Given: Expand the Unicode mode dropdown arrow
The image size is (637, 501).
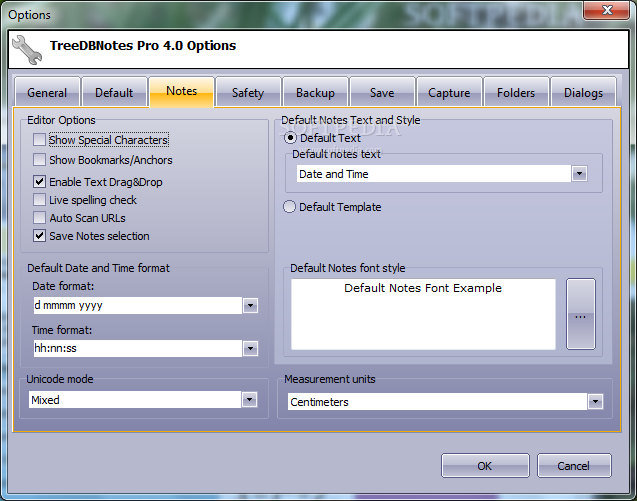Looking at the screenshot, I should click(x=249, y=400).
